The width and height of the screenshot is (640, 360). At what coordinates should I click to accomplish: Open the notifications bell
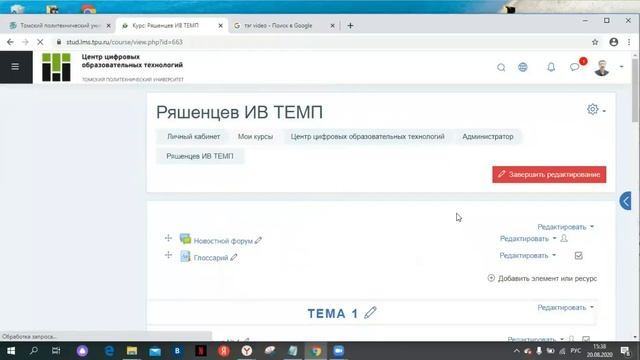coord(551,67)
